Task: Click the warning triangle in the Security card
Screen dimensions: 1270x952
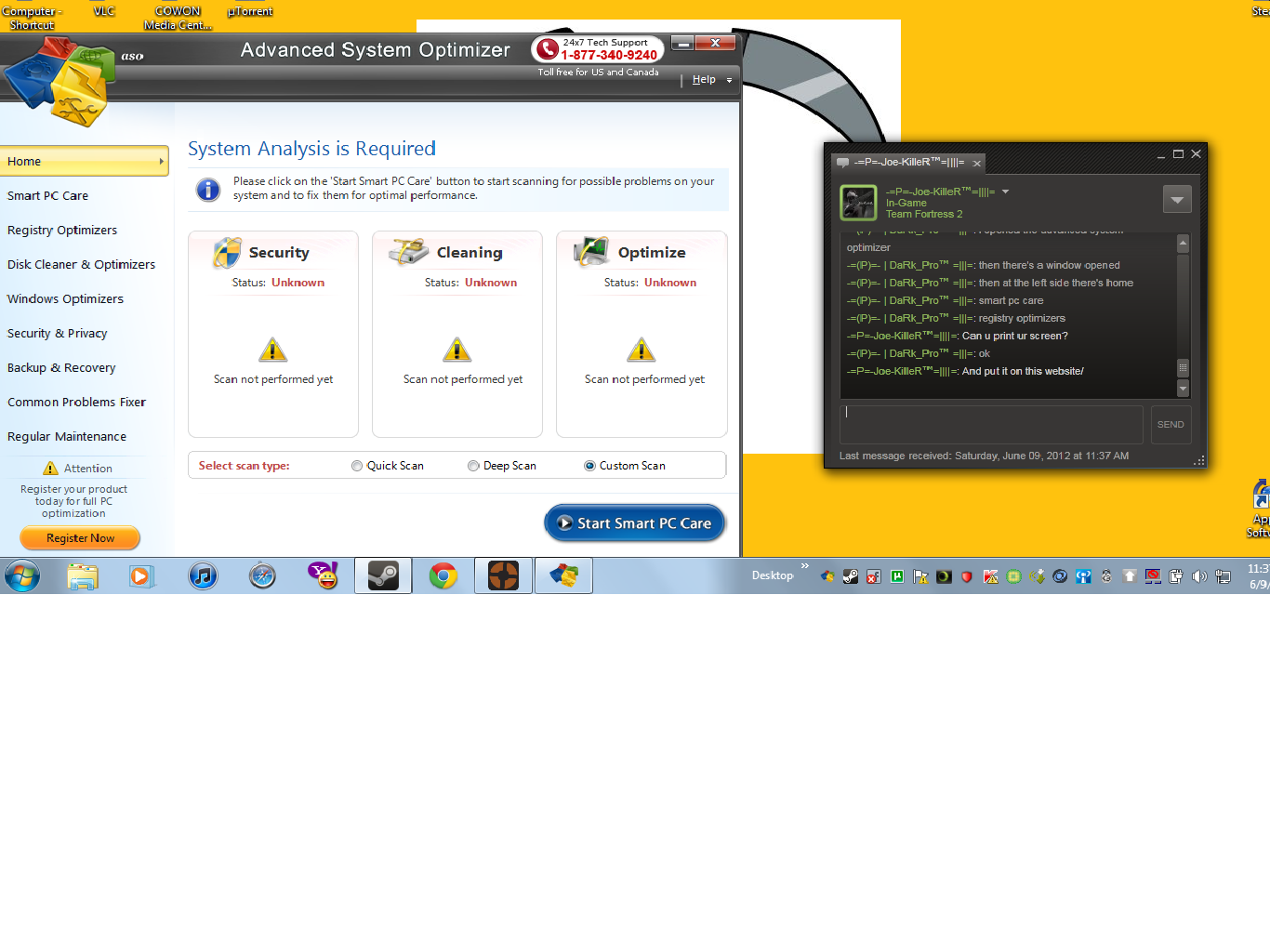Action: 272,350
